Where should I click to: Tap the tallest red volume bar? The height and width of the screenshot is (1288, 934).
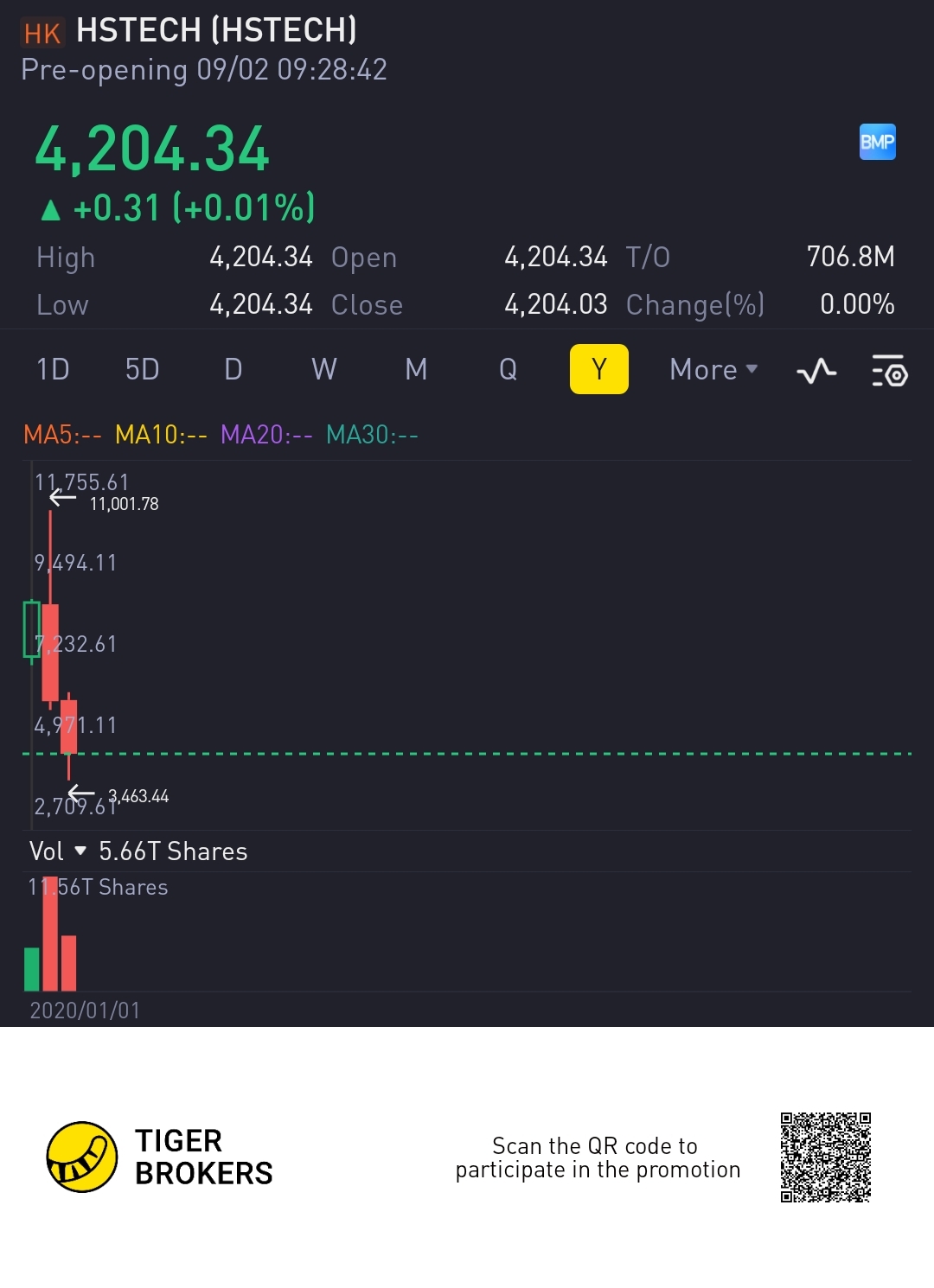50,938
